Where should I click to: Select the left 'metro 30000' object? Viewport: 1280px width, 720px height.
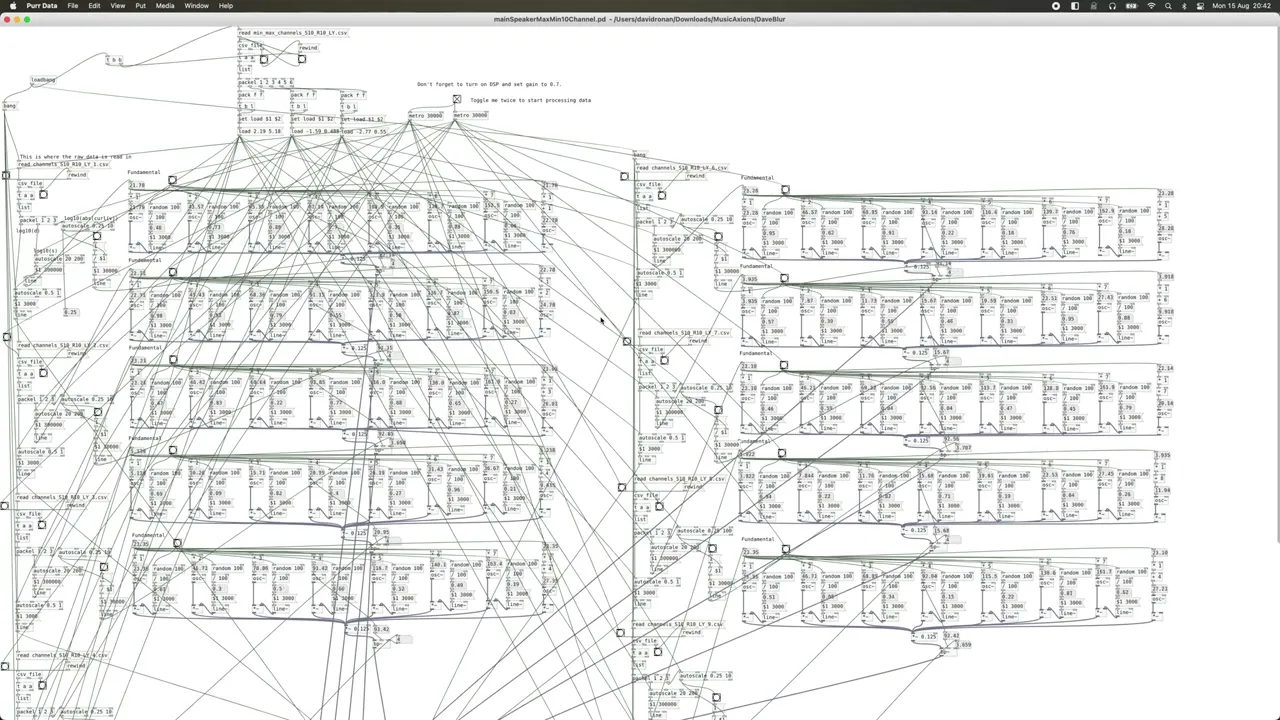coord(426,115)
